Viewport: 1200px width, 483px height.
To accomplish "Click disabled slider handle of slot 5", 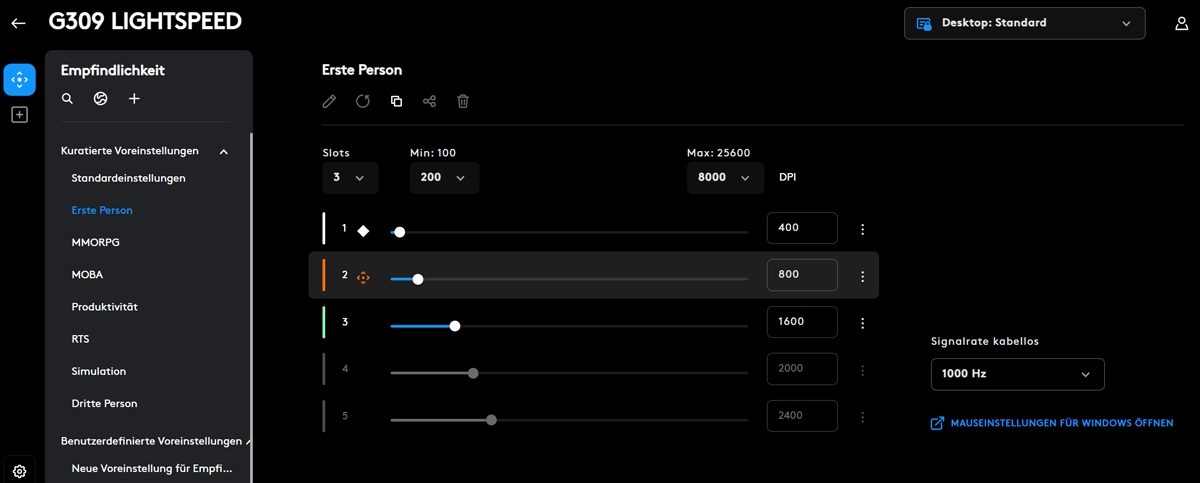I will pos(491,420).
